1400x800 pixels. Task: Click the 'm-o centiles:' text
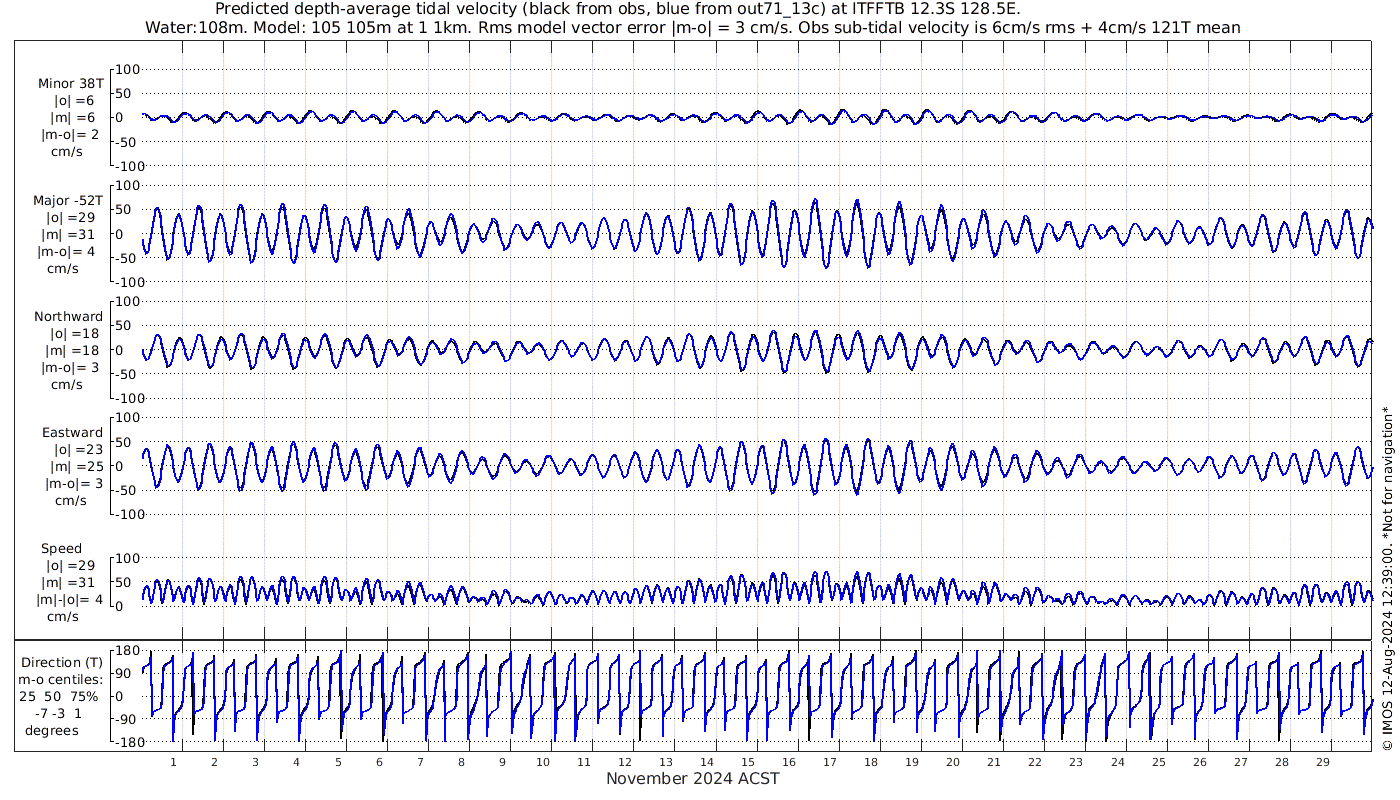[62, 679]
